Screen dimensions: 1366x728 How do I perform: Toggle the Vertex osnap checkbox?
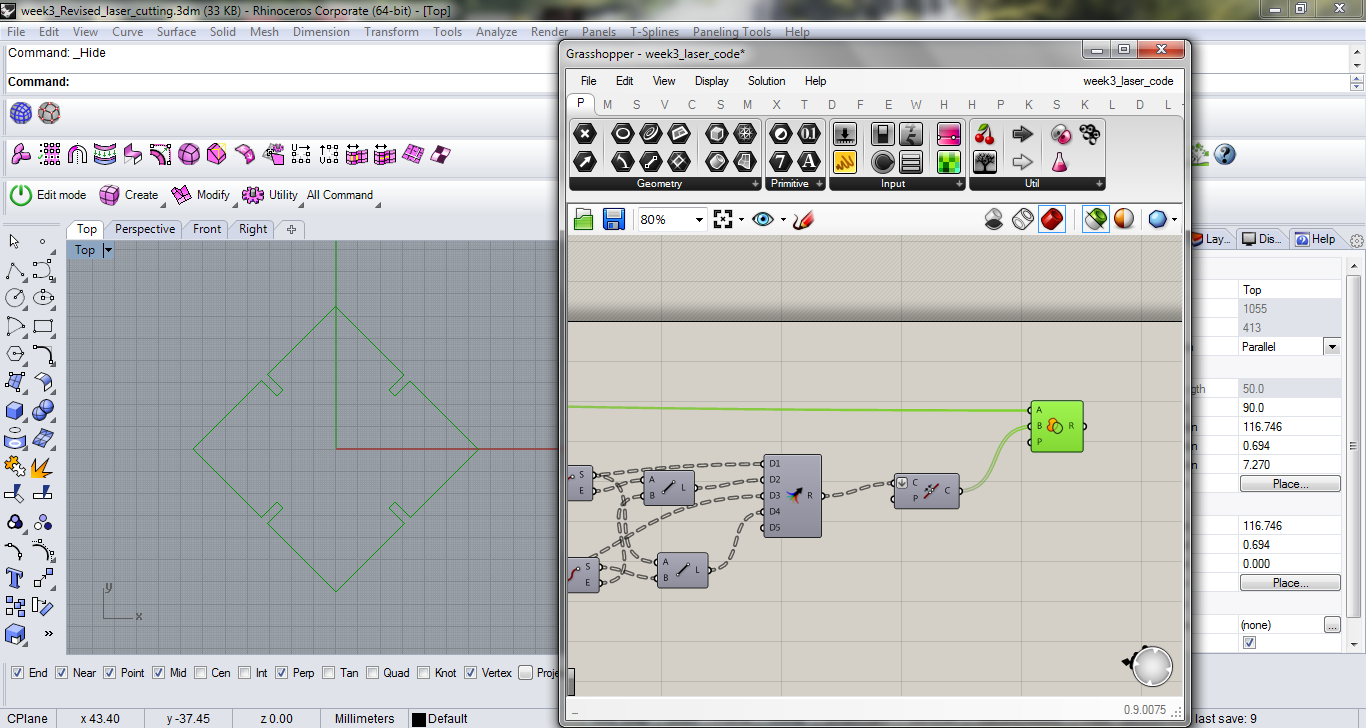coord(471,673)
